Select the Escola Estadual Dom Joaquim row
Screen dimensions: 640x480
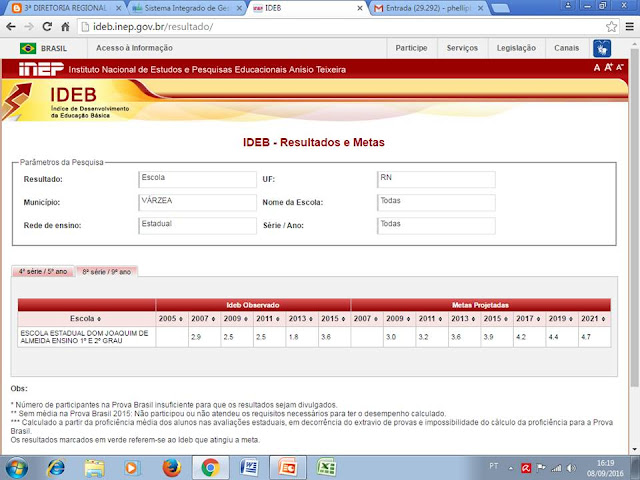pos(314,337)
